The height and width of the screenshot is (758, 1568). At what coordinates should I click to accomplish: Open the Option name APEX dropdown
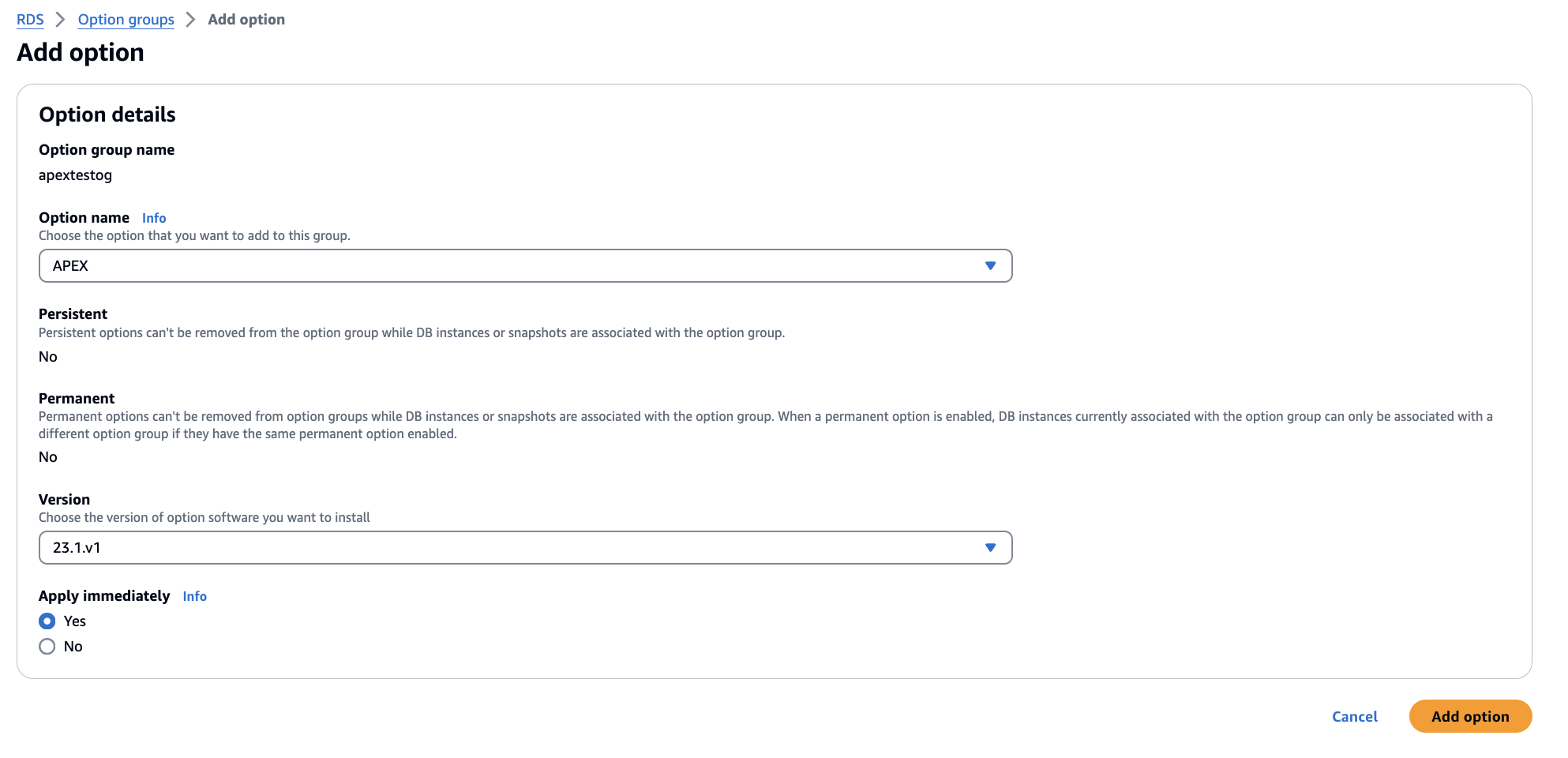click(x=526, y=266)
